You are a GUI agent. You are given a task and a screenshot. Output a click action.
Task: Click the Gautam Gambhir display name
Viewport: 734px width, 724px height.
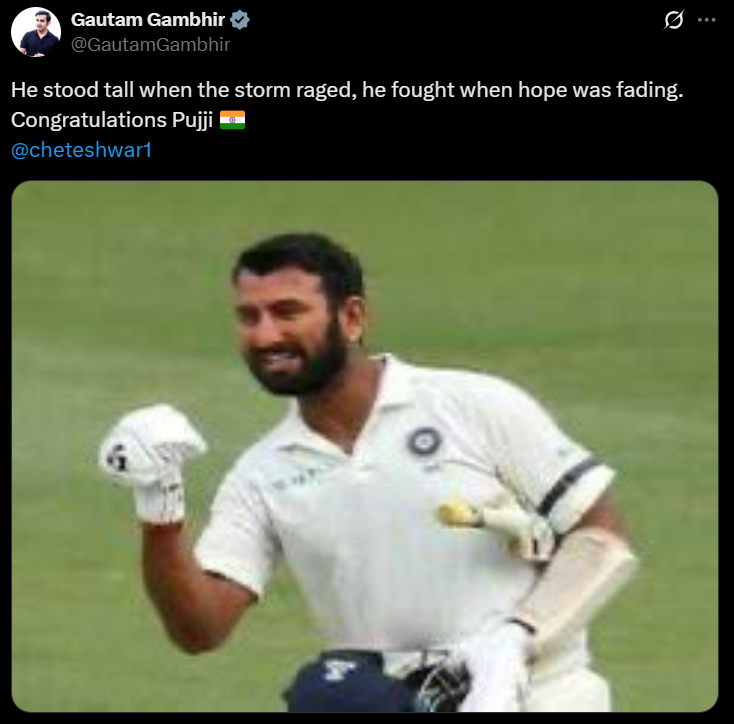click(148, 20)
